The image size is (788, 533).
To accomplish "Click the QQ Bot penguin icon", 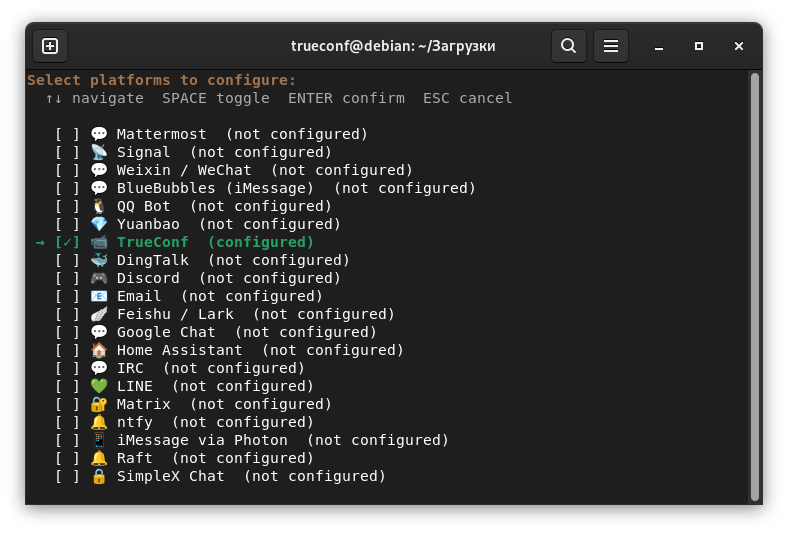I will tap(99, 206).
